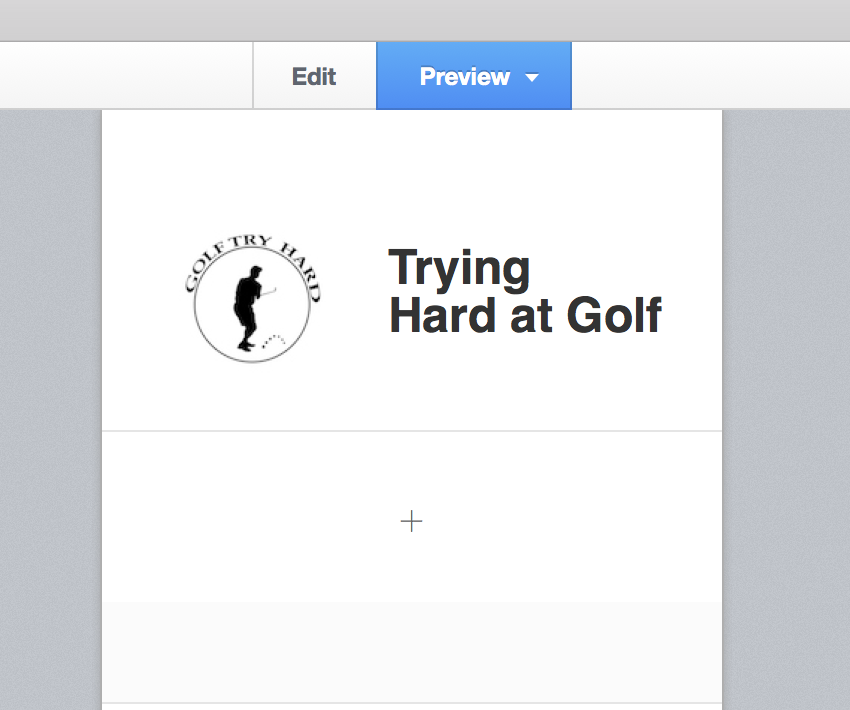Click the word 'Trying' in the title
Image resolution: width=850 pixels, height=710 pixels.
[459, 268]
